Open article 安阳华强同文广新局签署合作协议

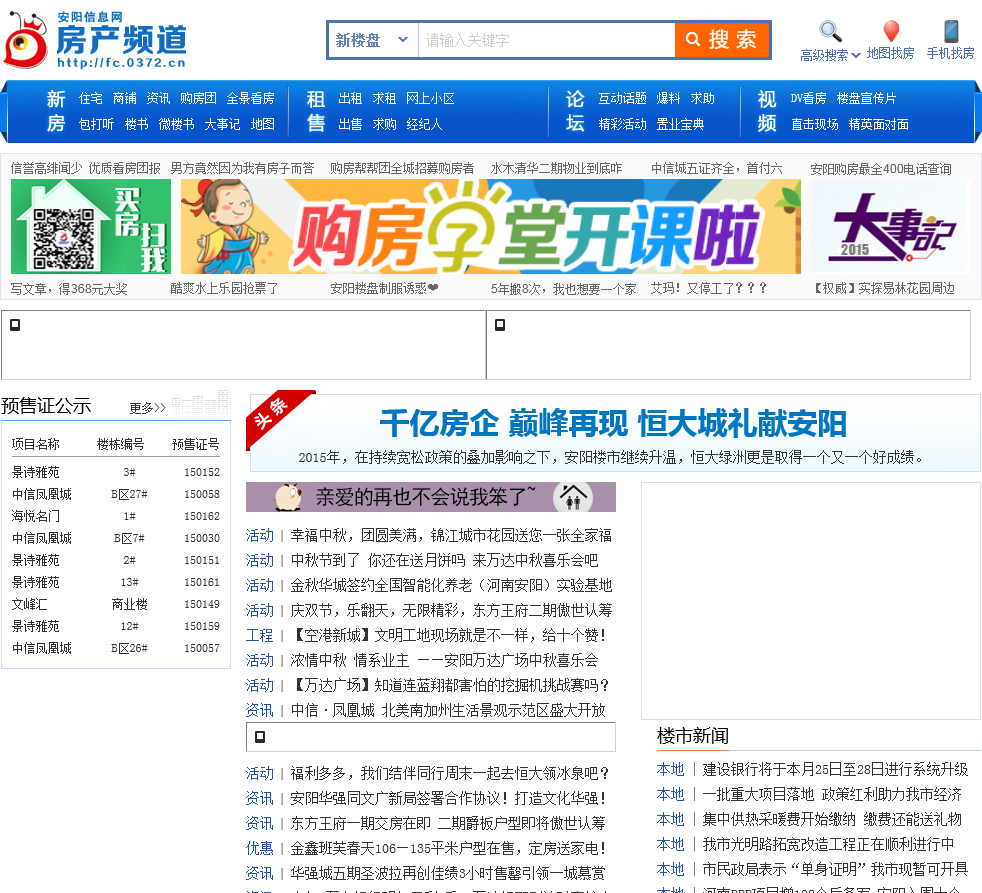pyautogui.click(x=448, y=798)
